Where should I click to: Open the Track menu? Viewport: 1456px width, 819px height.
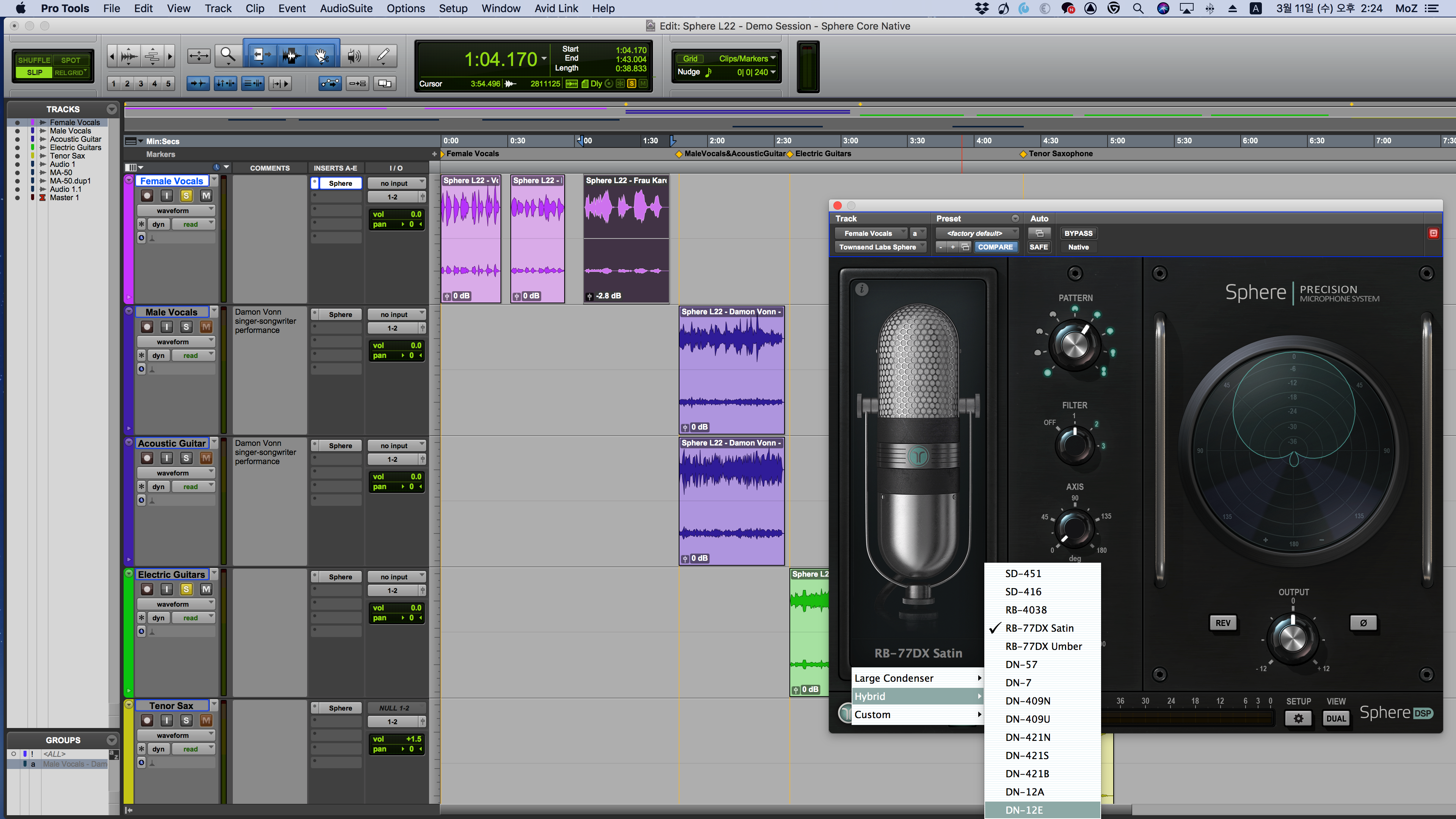(218, 8)
